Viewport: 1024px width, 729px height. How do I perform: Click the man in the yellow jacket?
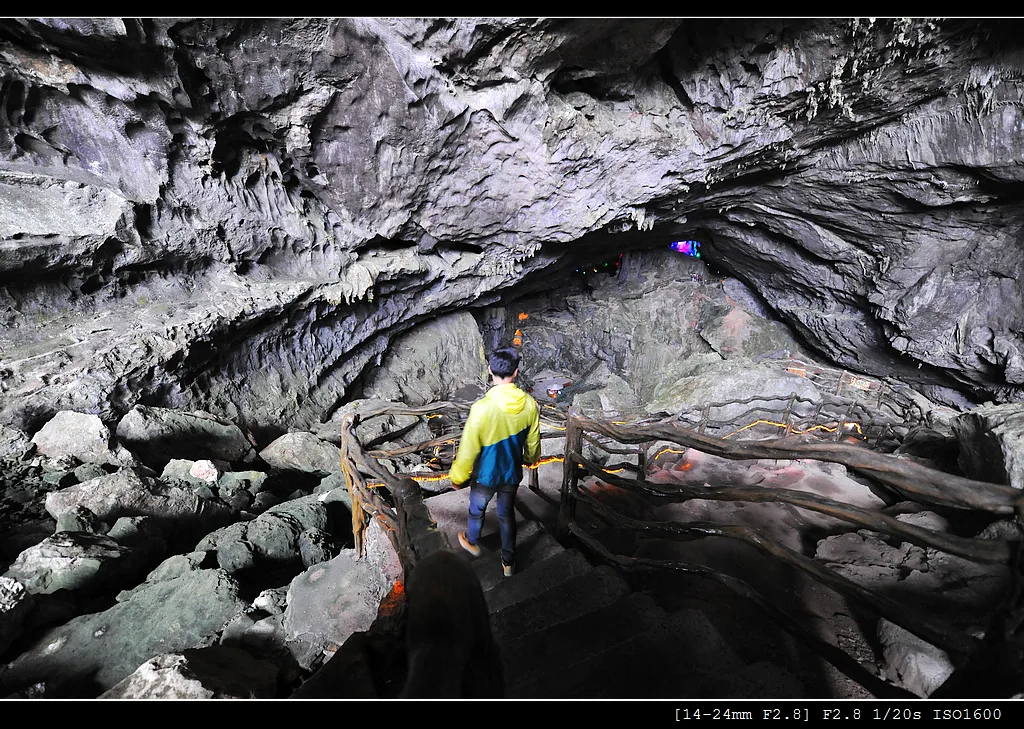[496, 461]
